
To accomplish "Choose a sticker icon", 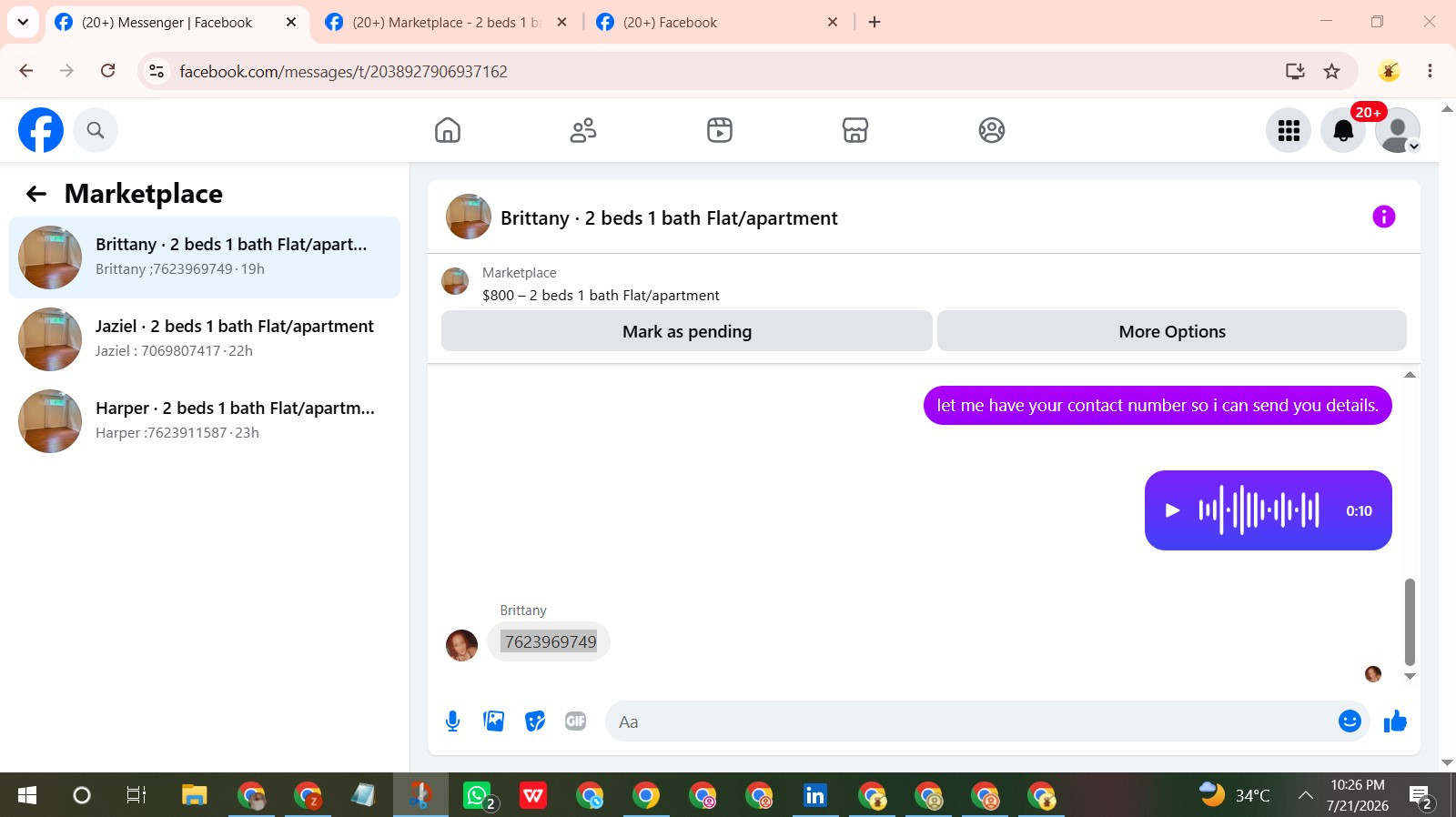I will (x=535, y=721).
